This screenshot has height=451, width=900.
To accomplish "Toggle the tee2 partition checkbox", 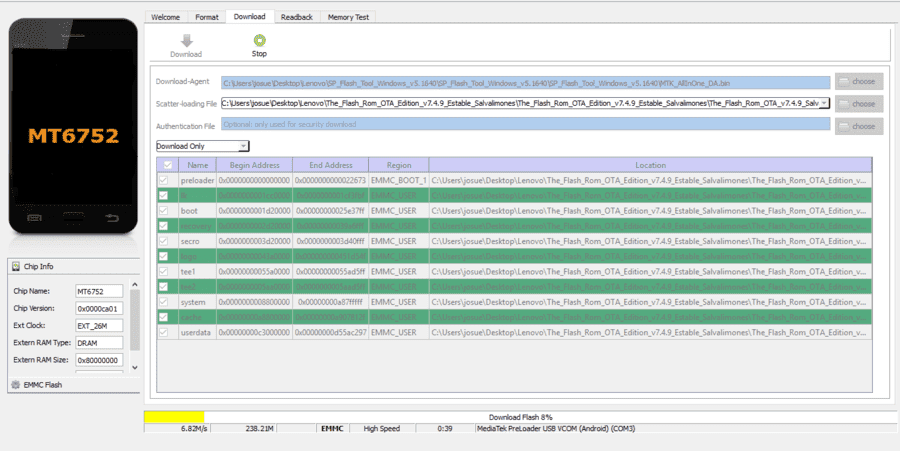I will coord(164,287).
